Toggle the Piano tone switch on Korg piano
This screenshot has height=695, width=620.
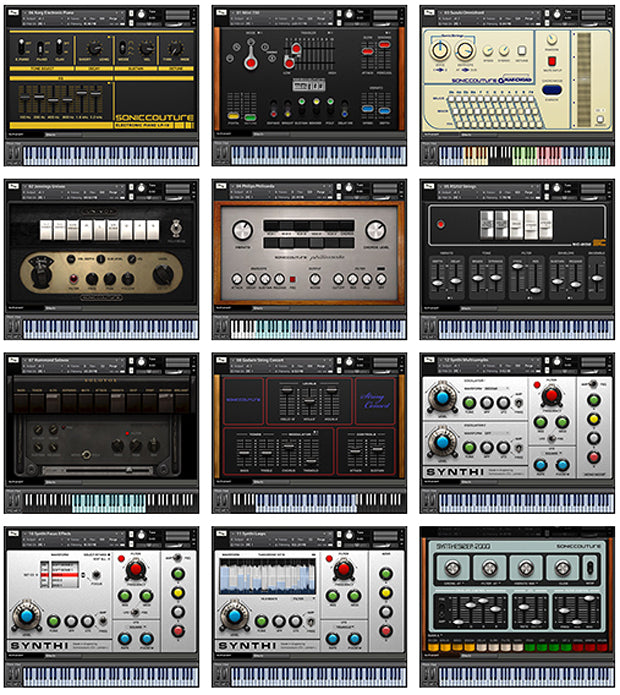[40, 48]
